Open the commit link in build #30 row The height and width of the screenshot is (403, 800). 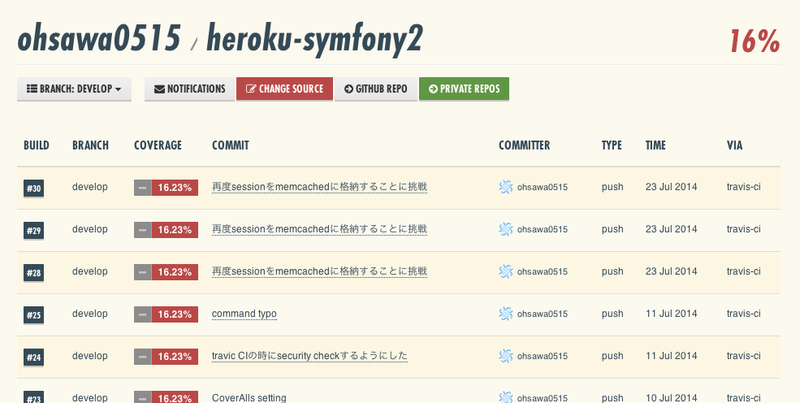click(x=319, y=187)
